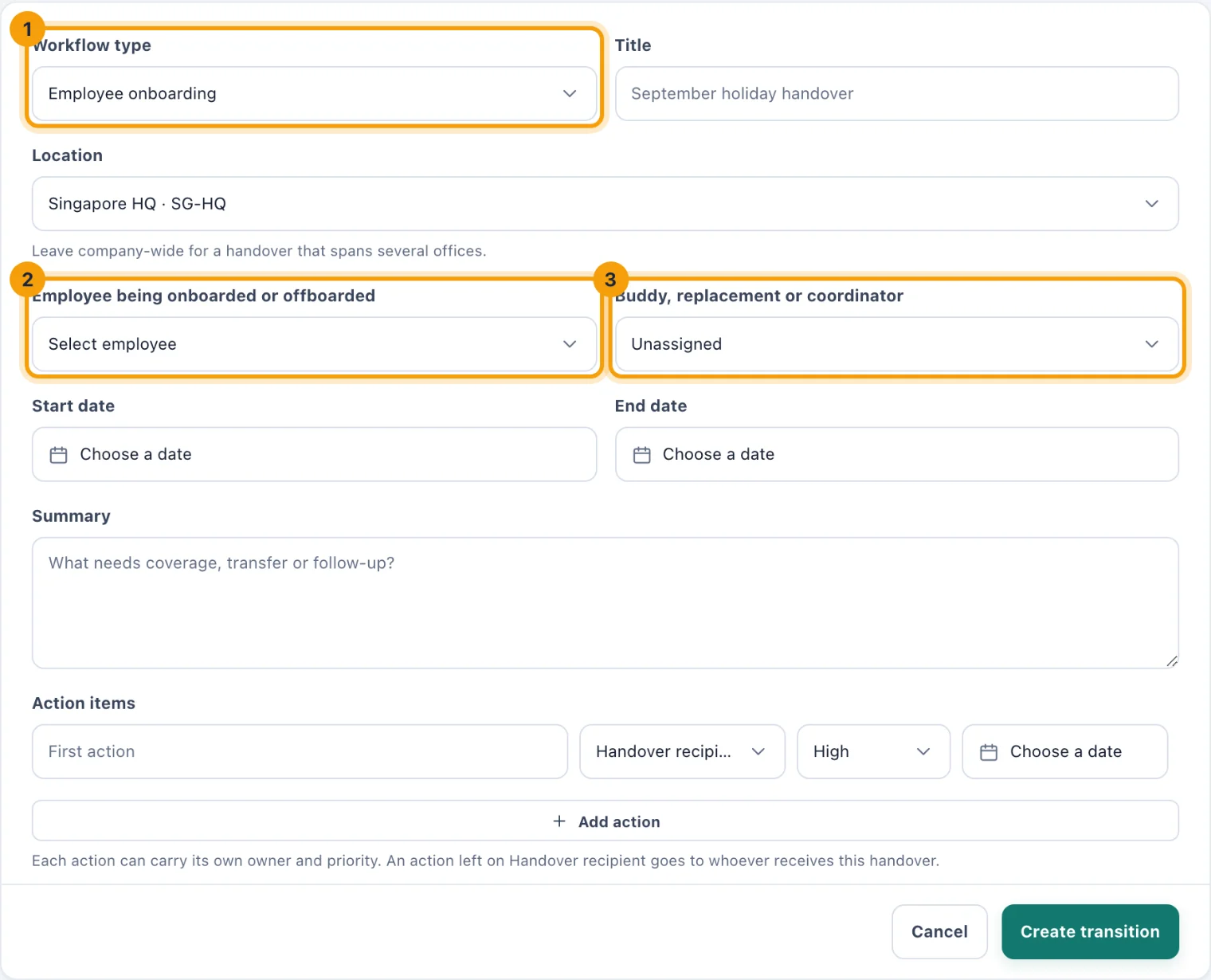This screenshot has width=1211, height=980.
Task: Cancel the transition form
Action: pos(939,931)
